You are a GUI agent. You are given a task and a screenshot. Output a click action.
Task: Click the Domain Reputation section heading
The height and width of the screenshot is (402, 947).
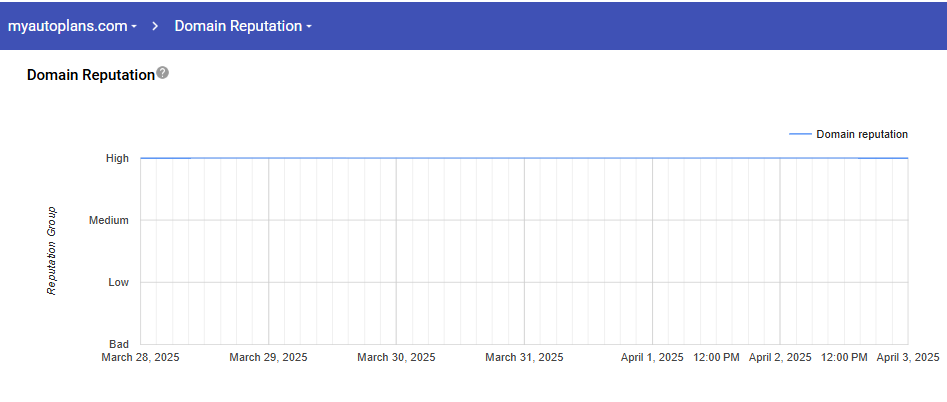point(90,75)
